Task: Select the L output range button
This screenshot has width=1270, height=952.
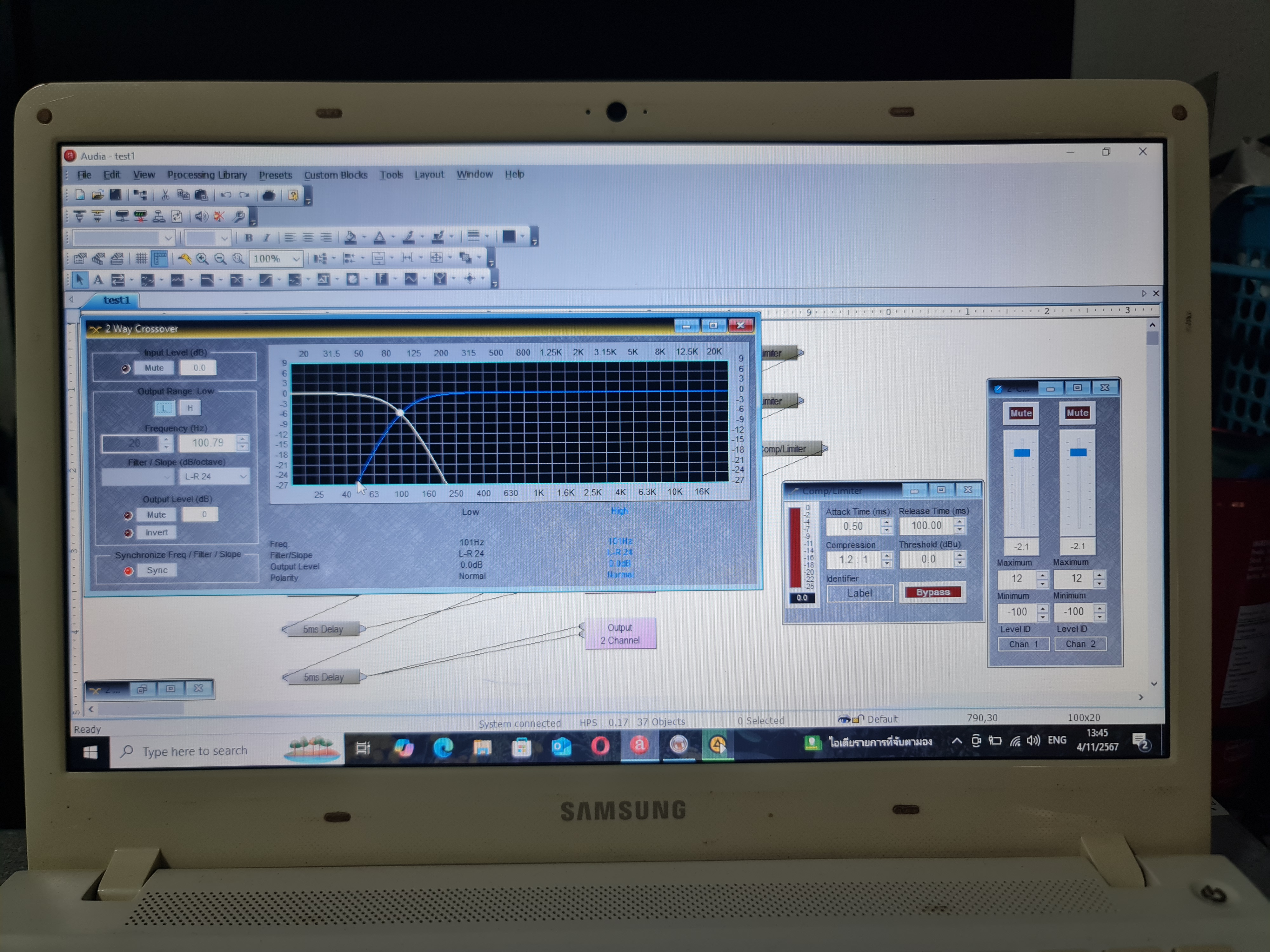Action: click(x=165, y=408)
